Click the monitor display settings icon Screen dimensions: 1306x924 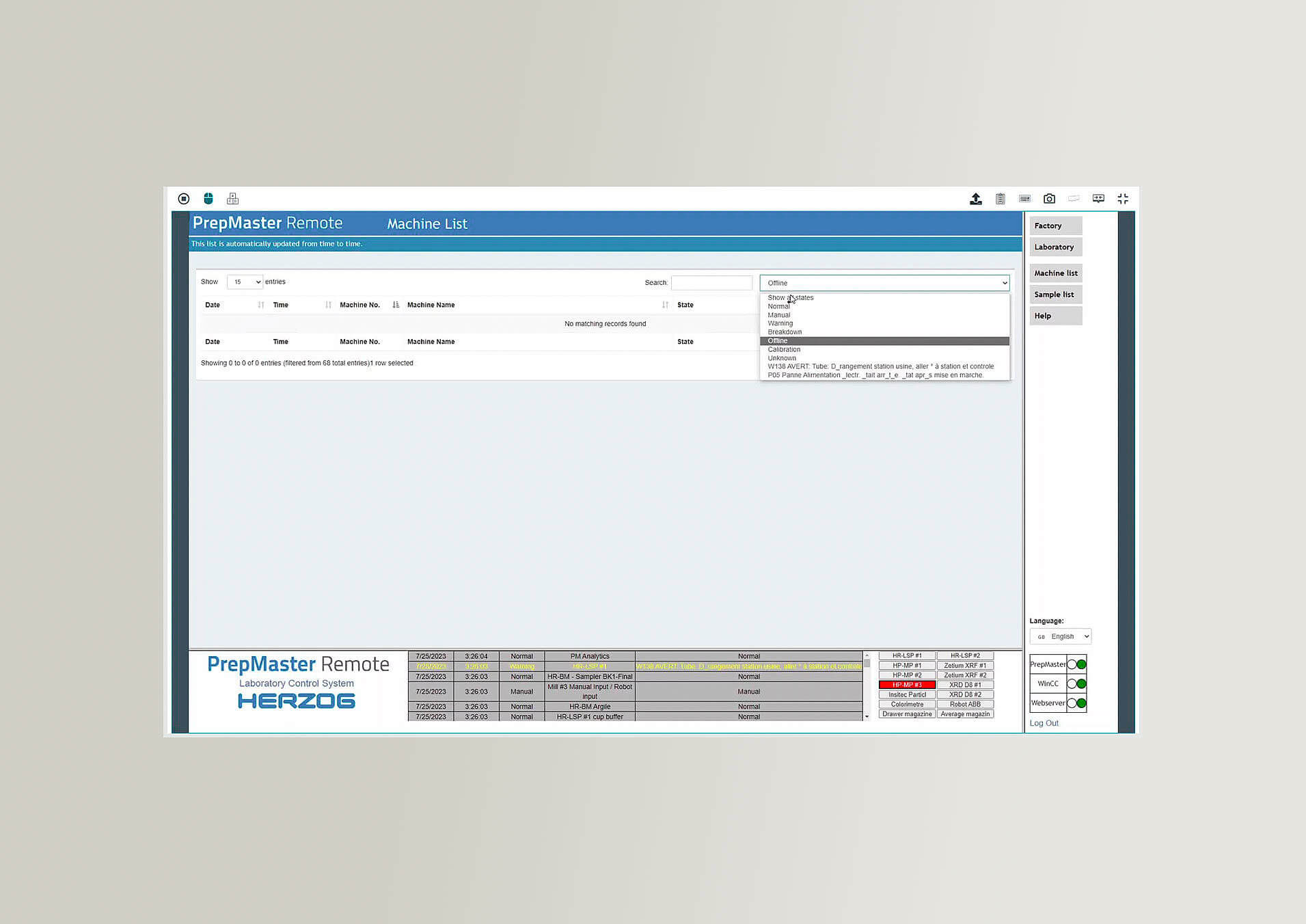(1098, 199)
